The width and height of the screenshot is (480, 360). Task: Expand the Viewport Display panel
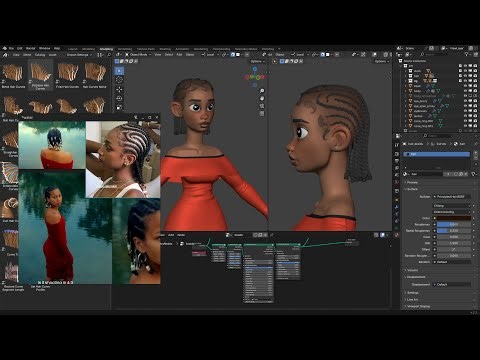pos(419,306)
